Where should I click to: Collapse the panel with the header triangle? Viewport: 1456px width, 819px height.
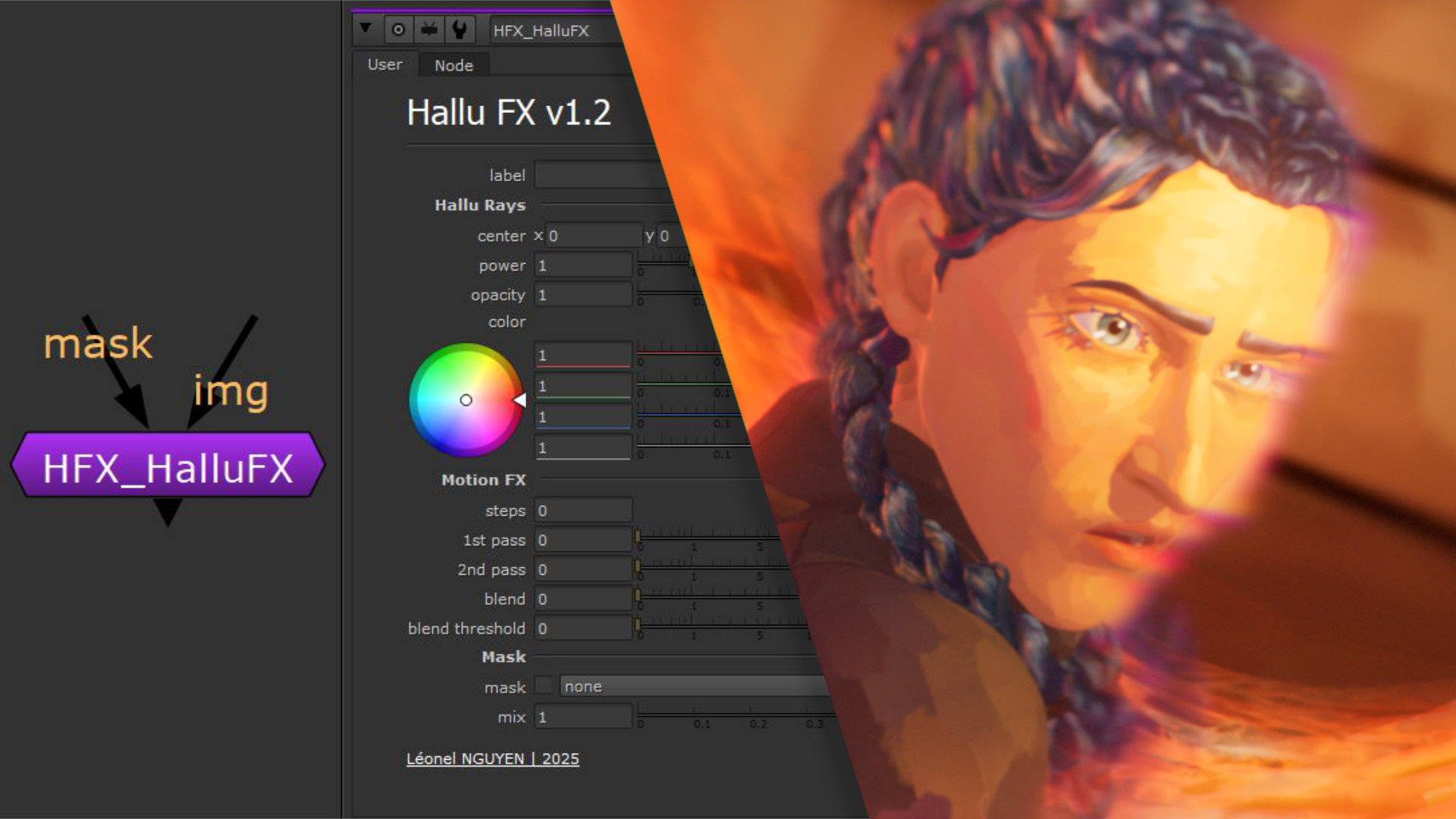click(366, 29)
